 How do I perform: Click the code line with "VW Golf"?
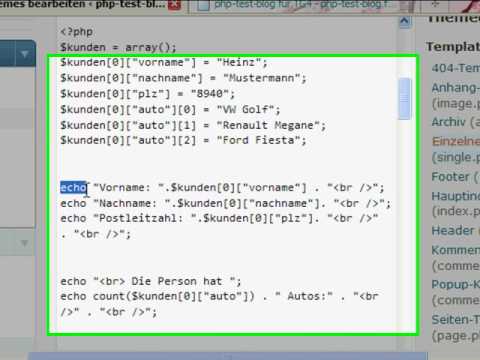coord(170,109)
